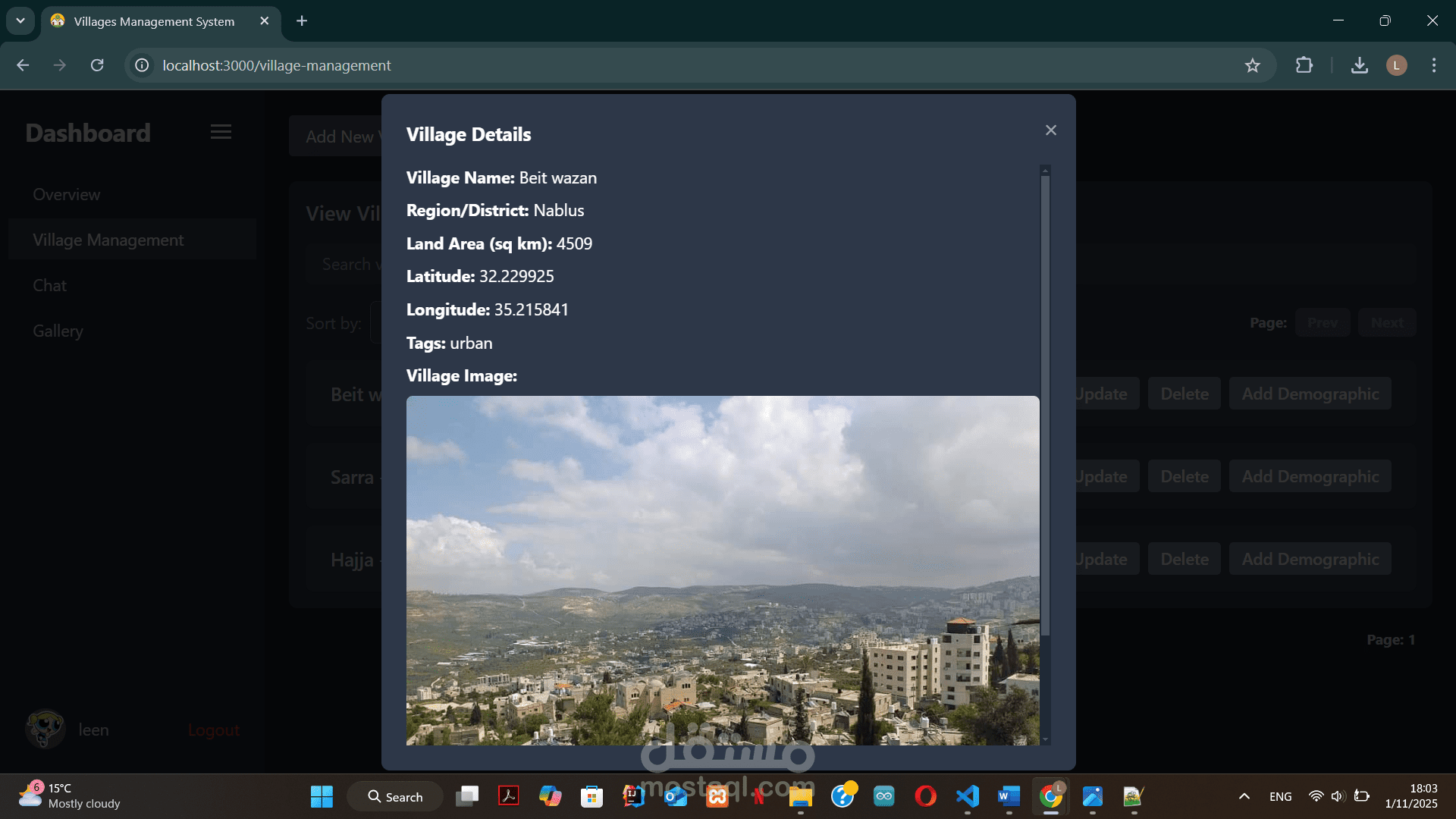Close the Village Details modal
The height and width of the screenshot is (819, 1456).
click(x=1050, y=130)
